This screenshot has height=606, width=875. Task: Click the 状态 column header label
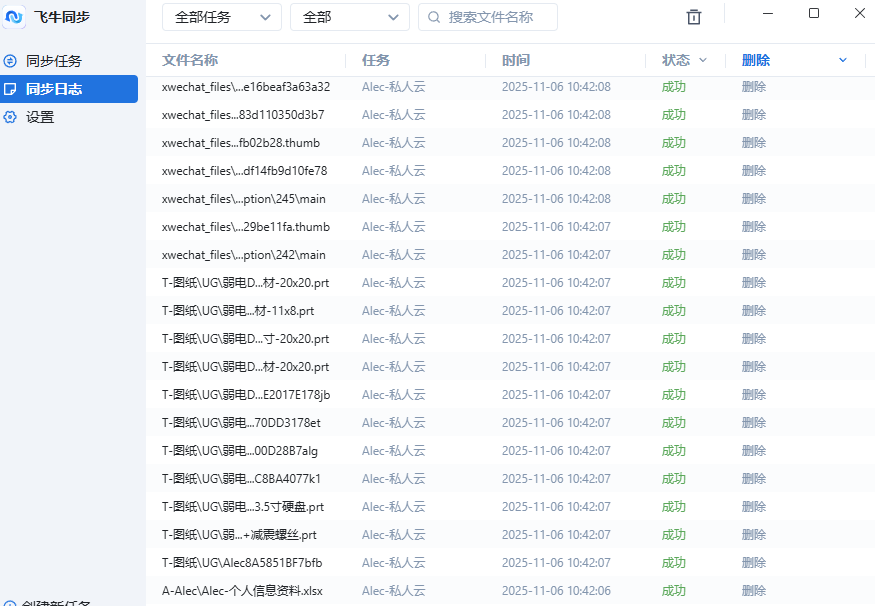point(676,60)
